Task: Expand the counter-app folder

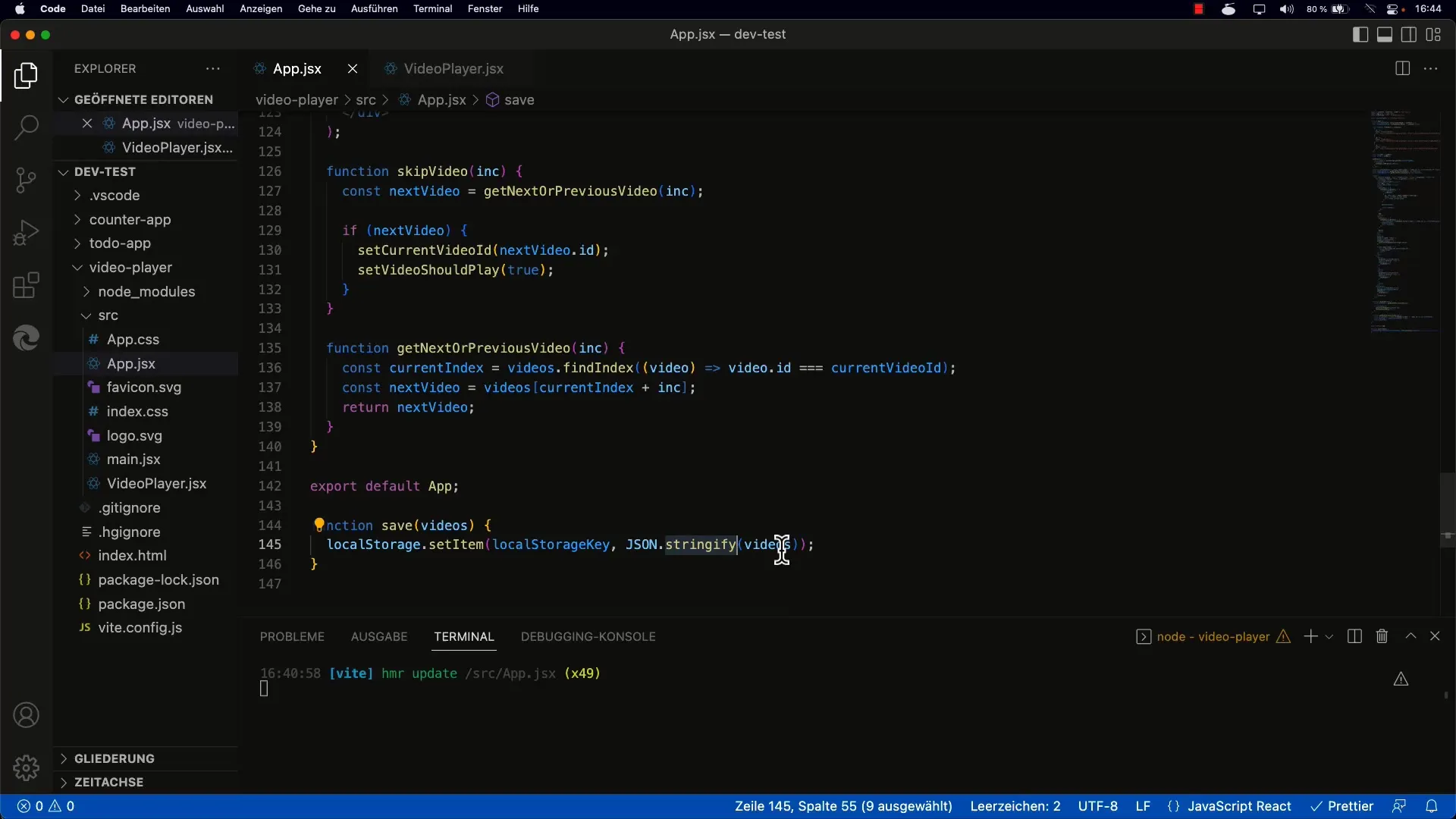Action: point(130,220)
